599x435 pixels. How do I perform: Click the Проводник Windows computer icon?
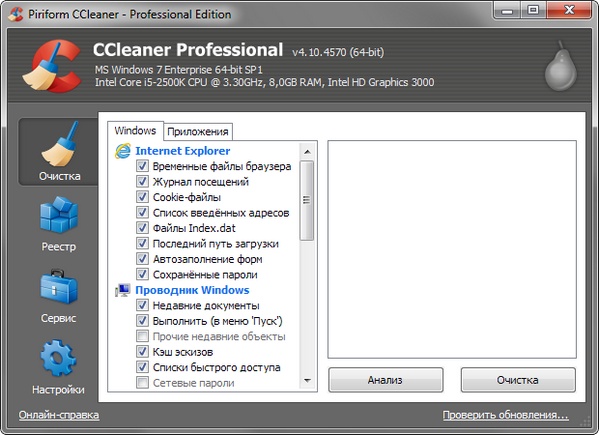coord(123,290)
